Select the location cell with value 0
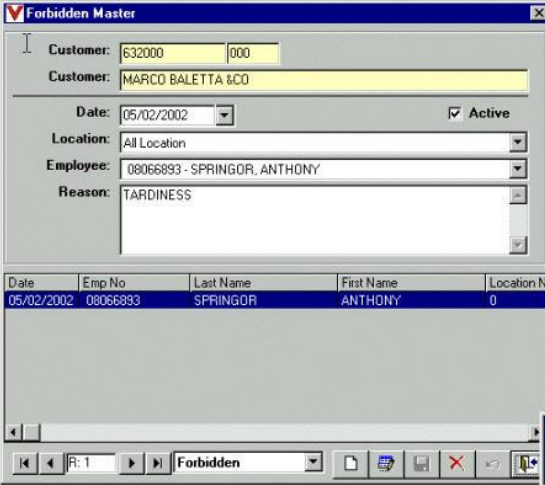Viewport: 545px width, 485px height. coord(515,300)
